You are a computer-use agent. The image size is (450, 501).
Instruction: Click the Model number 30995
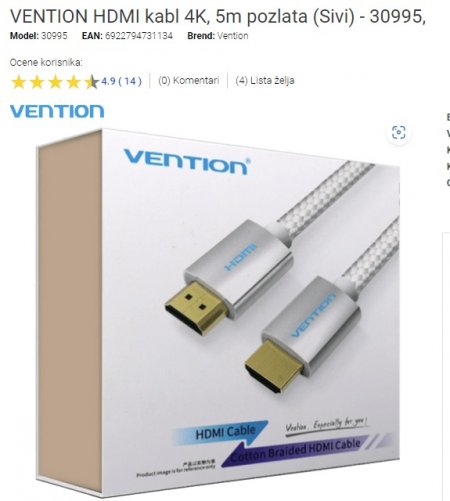[54, 36]
